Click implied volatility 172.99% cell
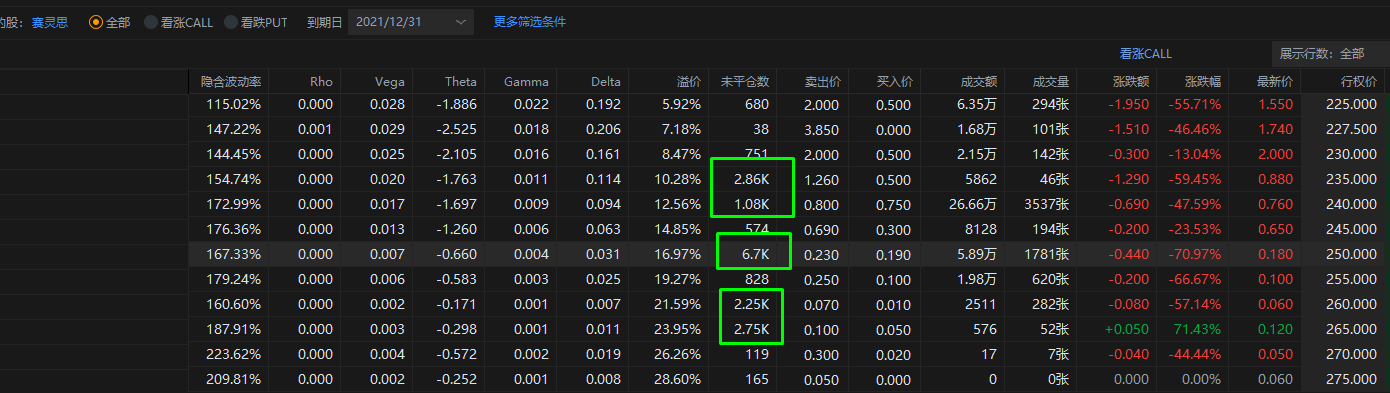Image resolution: width=1390 pixels, height=393 pixels. 233,204
